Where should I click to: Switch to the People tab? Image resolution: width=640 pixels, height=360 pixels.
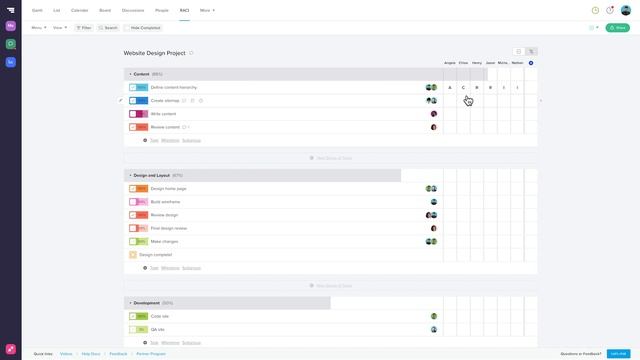162,10
